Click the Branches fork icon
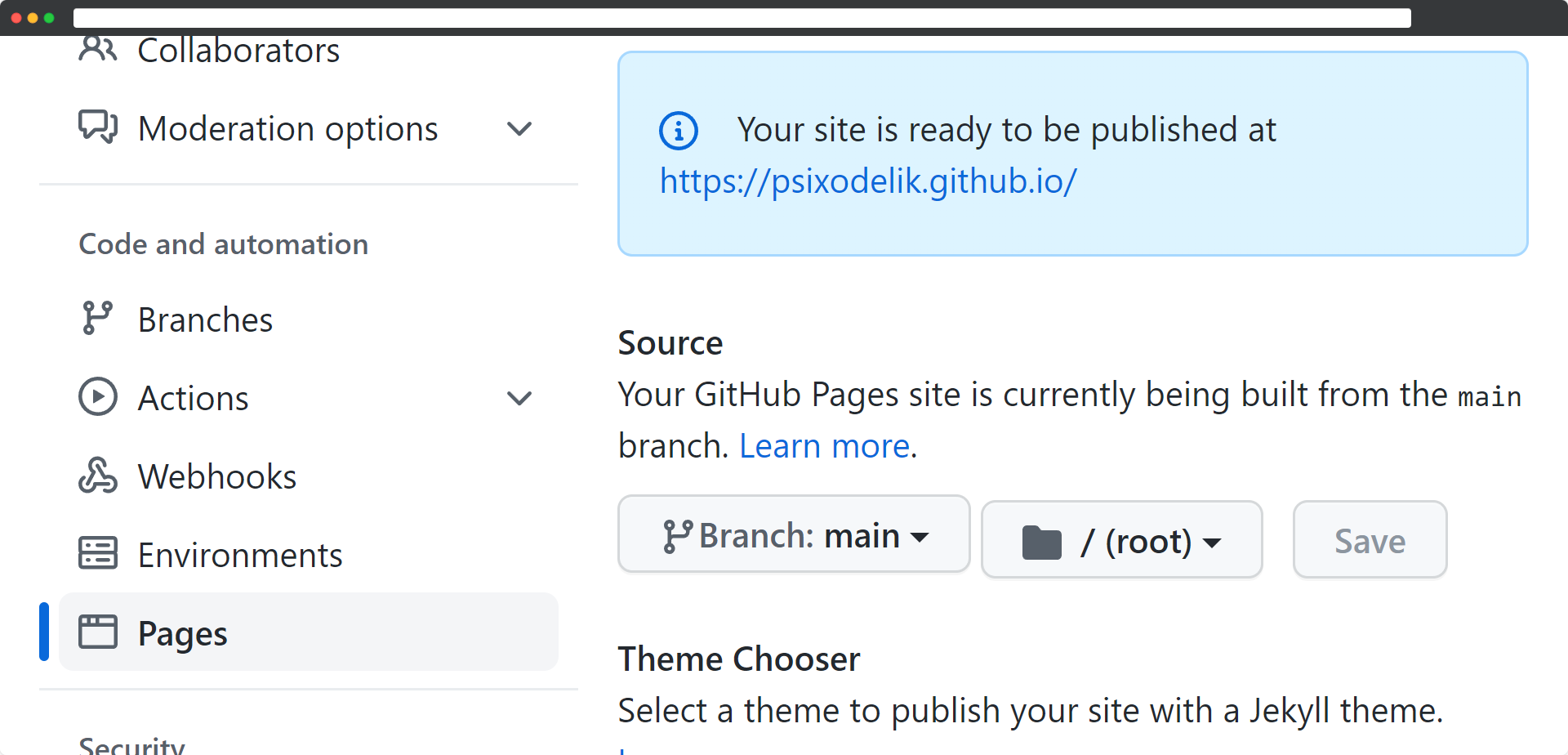Screen dimensions: 1568x755 click(97, 318)
